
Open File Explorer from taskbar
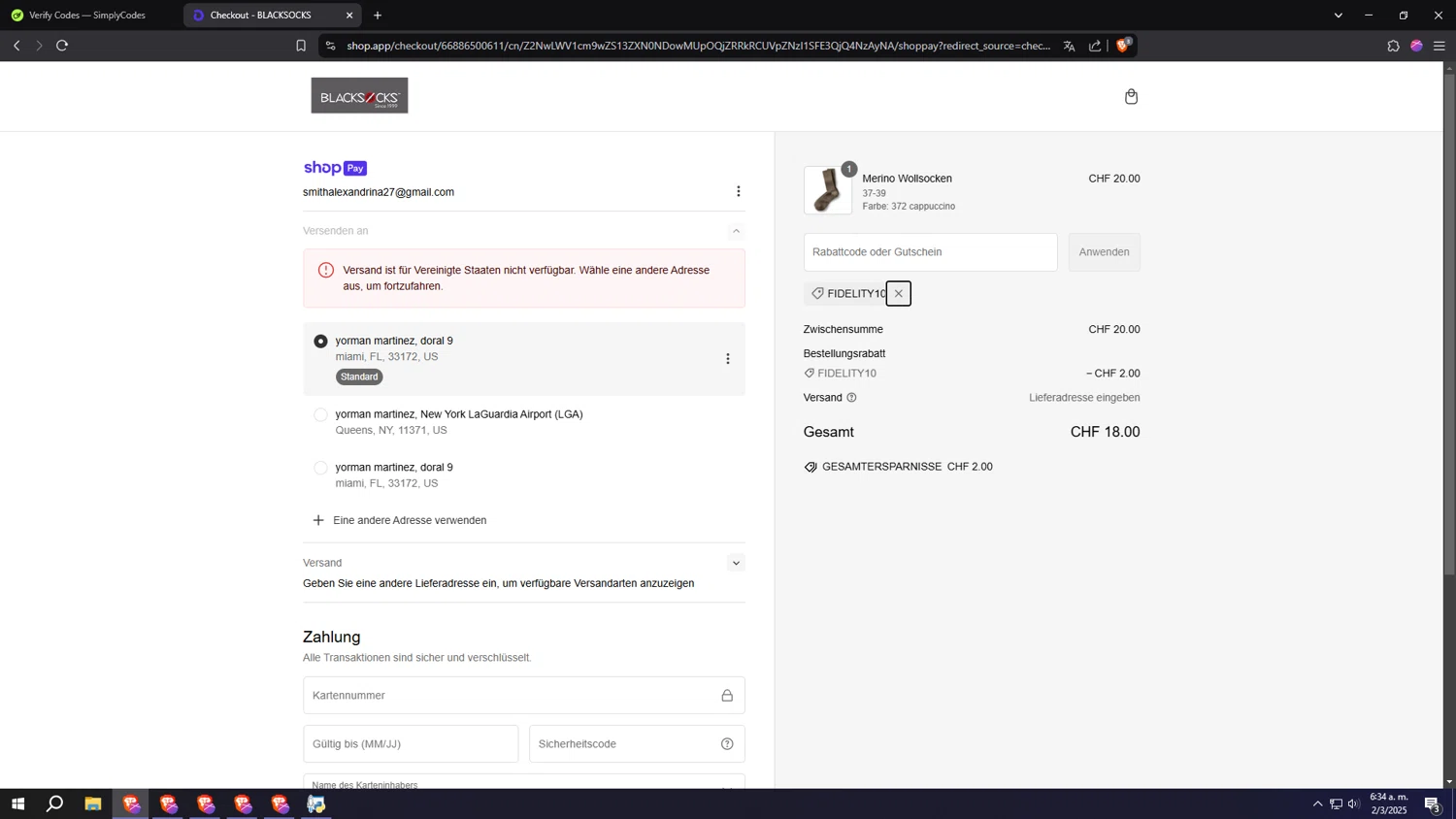click(x=93, y=803)
